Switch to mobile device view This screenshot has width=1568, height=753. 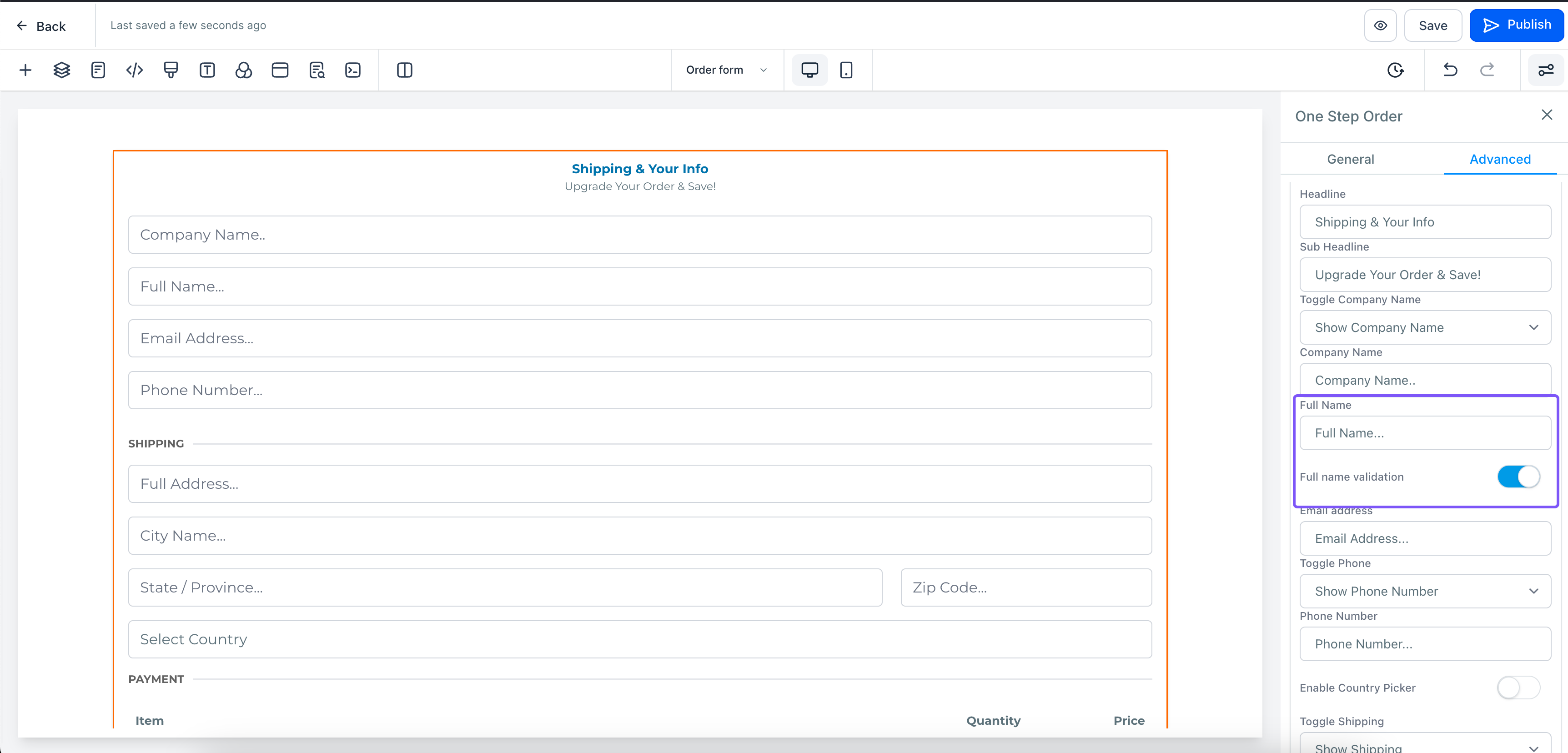click(x=845, y=70)
